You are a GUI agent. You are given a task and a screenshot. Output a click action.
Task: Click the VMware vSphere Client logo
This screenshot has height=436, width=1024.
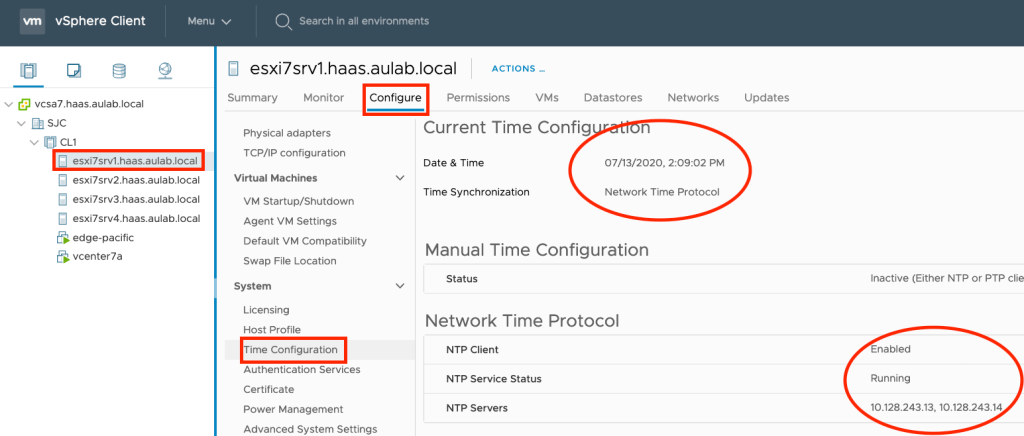[33, 21]
